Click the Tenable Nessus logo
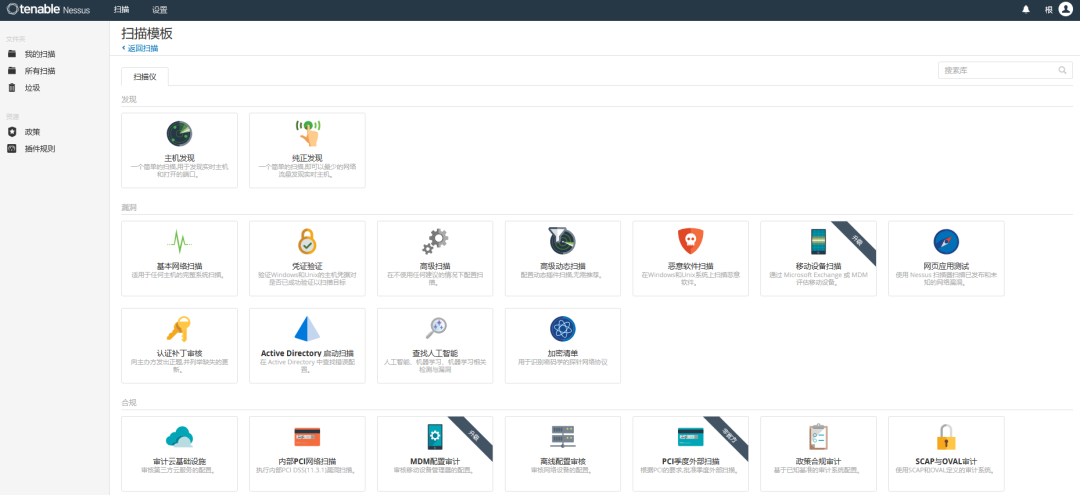The height and width of the screenshot is (495, 1080). click(48, 10)
